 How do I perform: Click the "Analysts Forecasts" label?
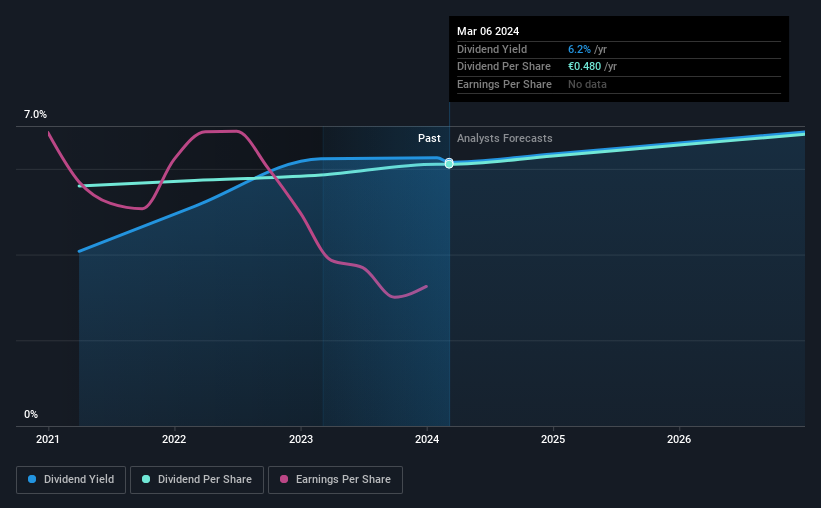point(504,139)
